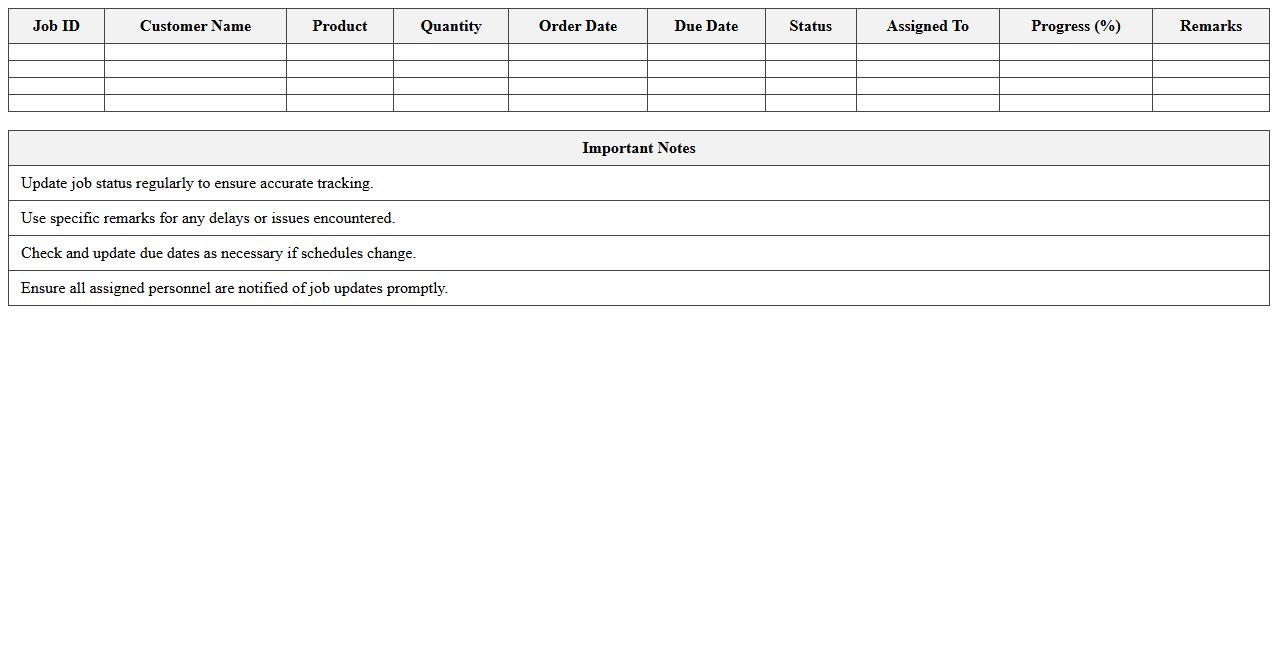Click the Product column header

(339, 26)
